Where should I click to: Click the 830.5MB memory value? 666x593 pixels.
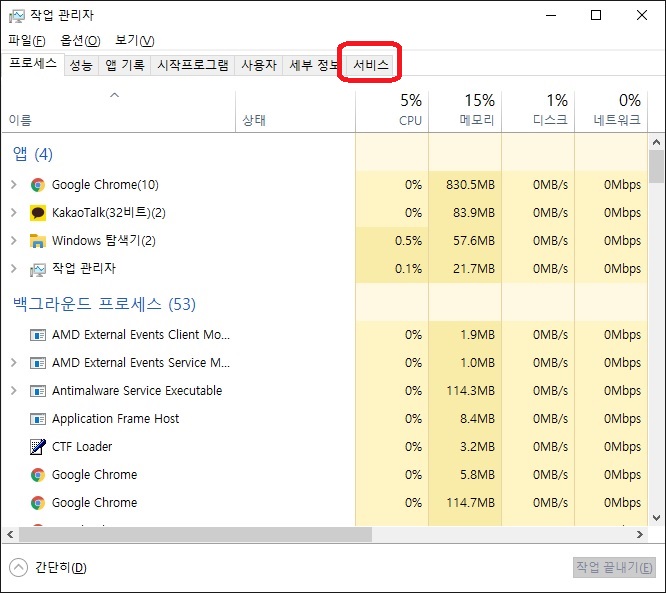(x=470, y=185)
